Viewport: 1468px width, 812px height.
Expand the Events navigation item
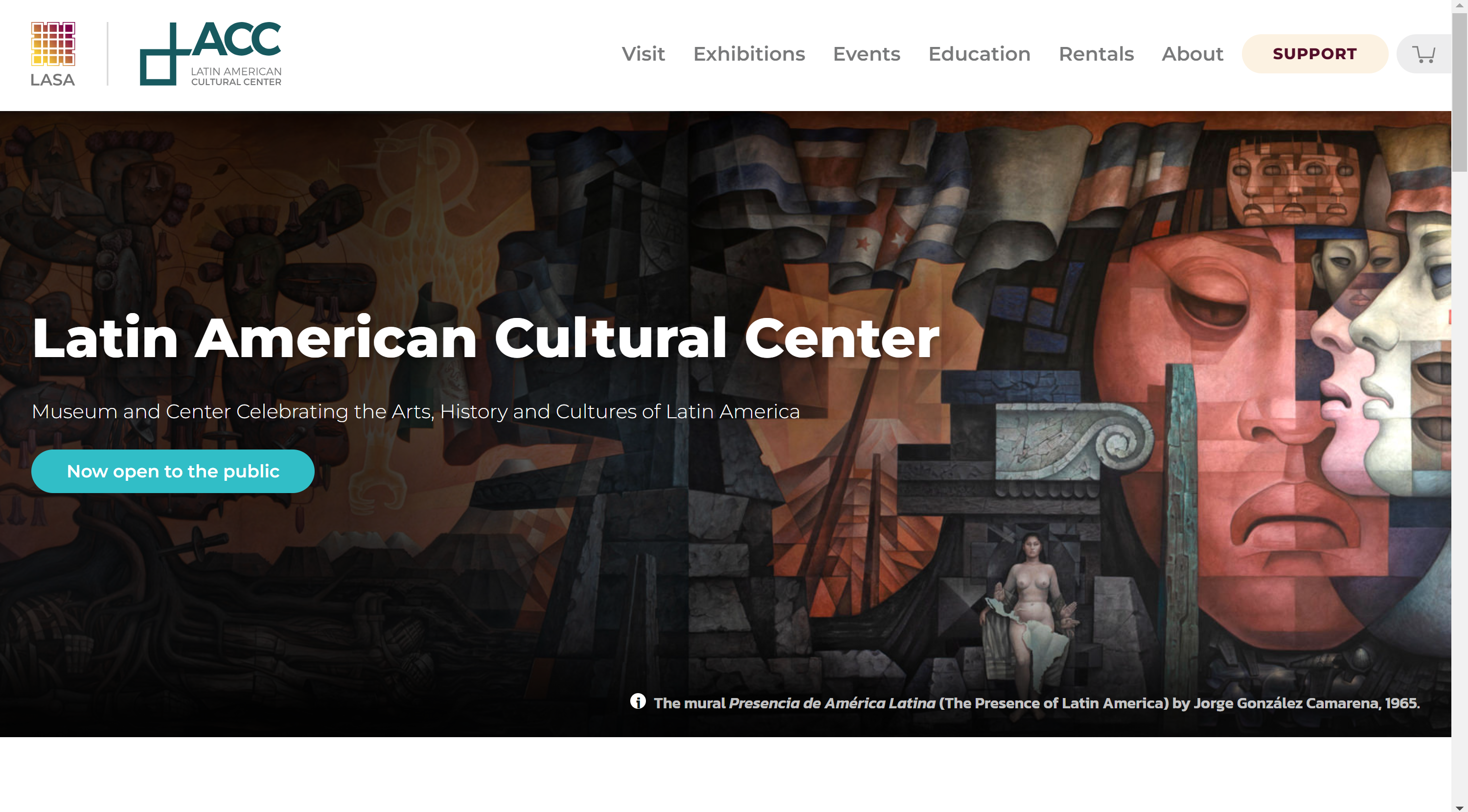(x=866, y=54)
